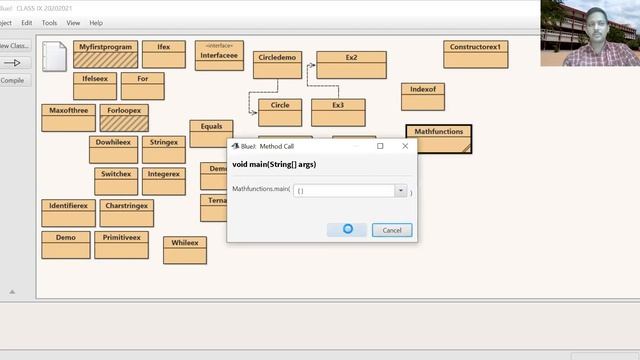Click Cancel in the Method Call dialog
The height and width of the screenshot is (360, 640).
click(x=392, y=230)
